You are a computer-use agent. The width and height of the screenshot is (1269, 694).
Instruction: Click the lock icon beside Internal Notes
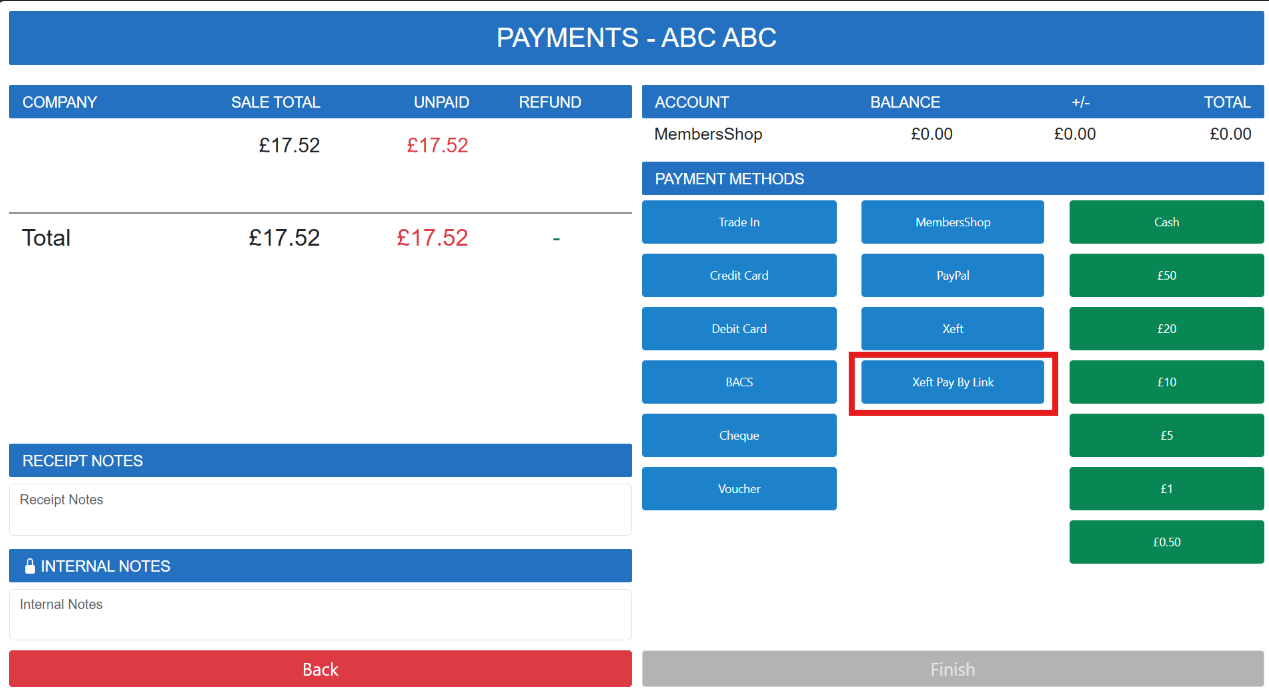(29, 566)
